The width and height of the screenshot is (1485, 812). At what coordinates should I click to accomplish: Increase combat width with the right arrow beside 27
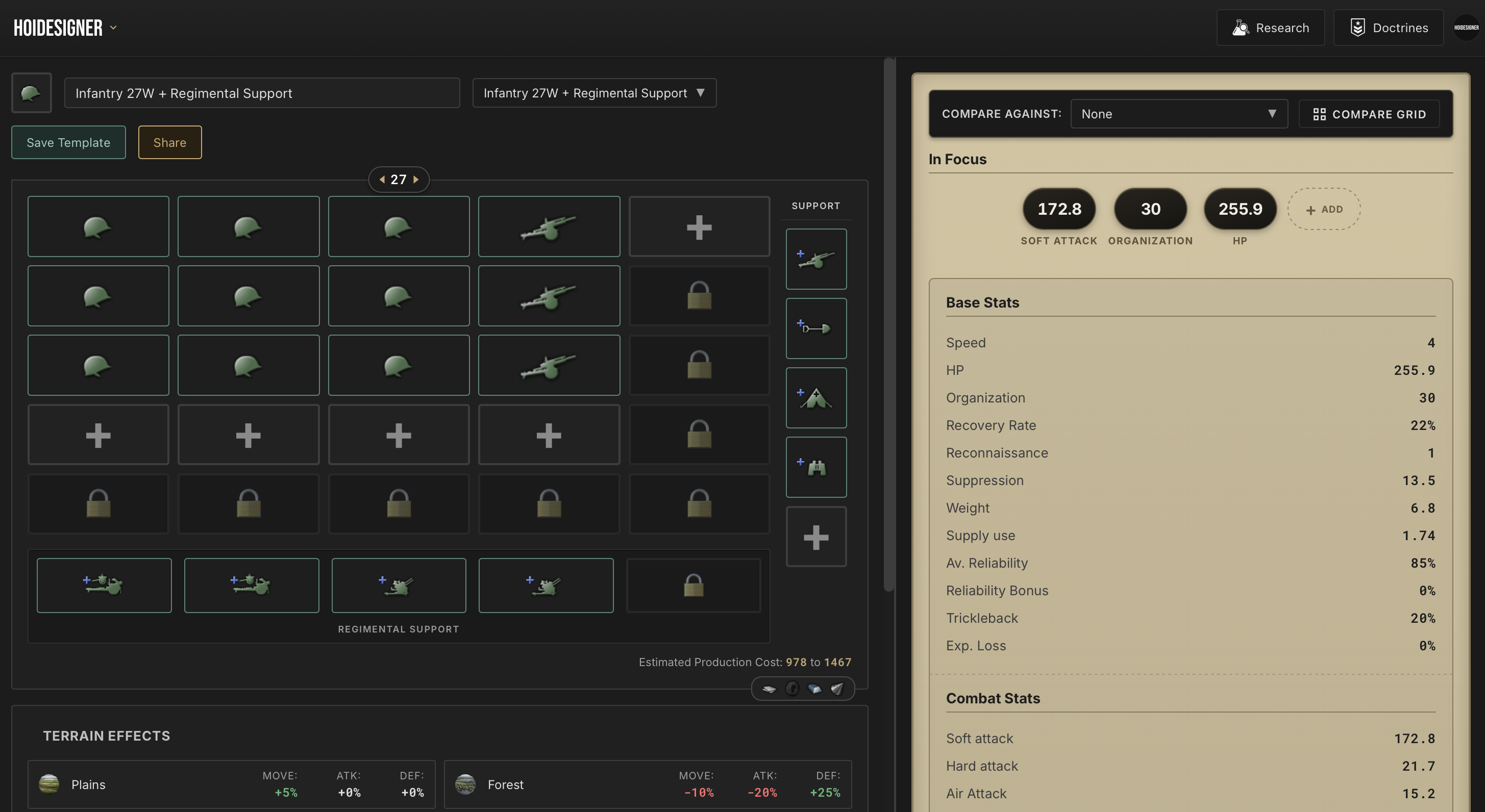(415, 179)
